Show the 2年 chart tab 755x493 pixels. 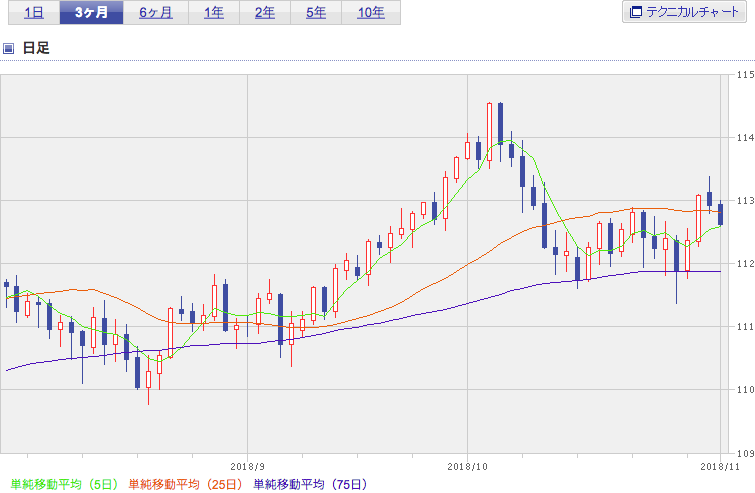[x=265, y=12]
